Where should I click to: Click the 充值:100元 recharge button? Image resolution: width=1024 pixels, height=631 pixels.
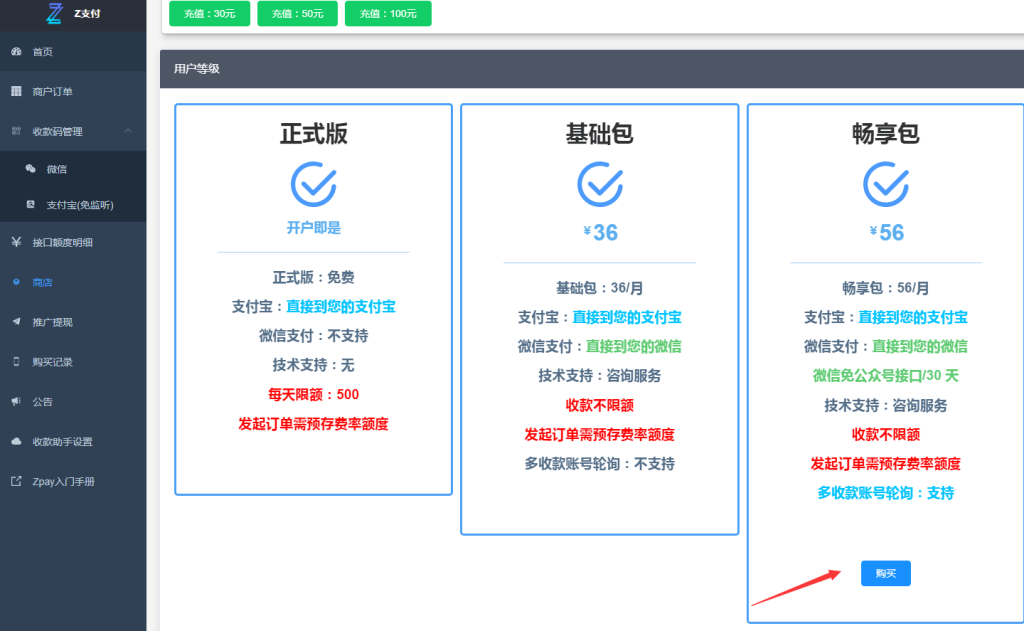[x=387, y=15]
